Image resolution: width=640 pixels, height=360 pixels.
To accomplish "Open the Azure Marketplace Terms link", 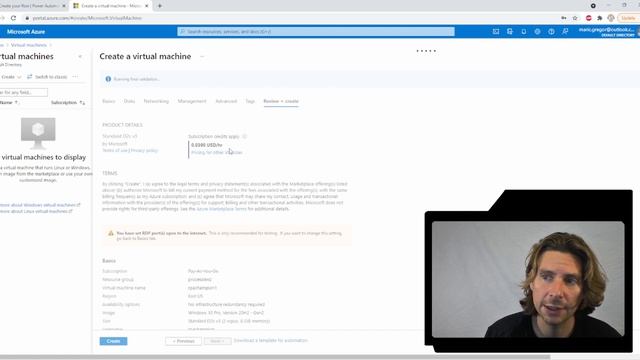I will tap(222, 209).
